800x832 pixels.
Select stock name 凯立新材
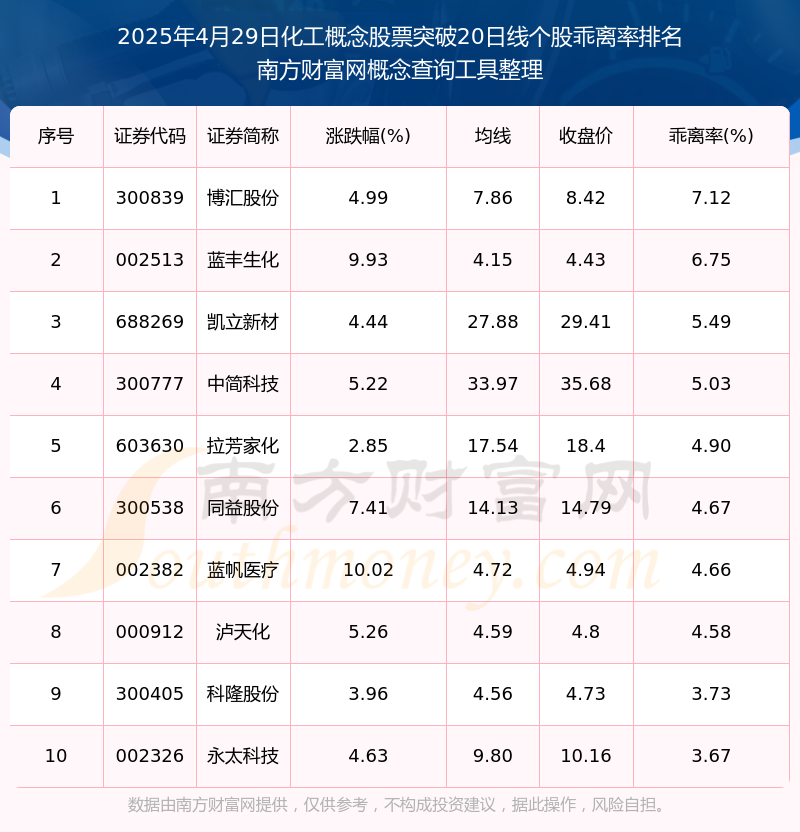[x=243, y=322]
